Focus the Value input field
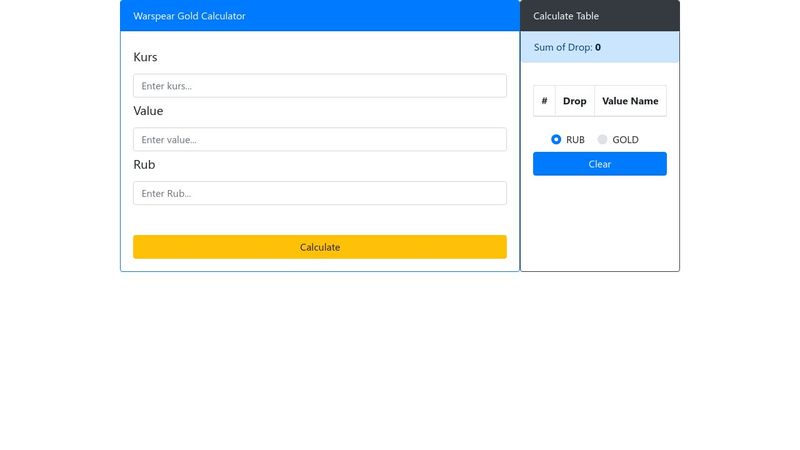Screen dimensions: 800x450 (x=319, y=140)
